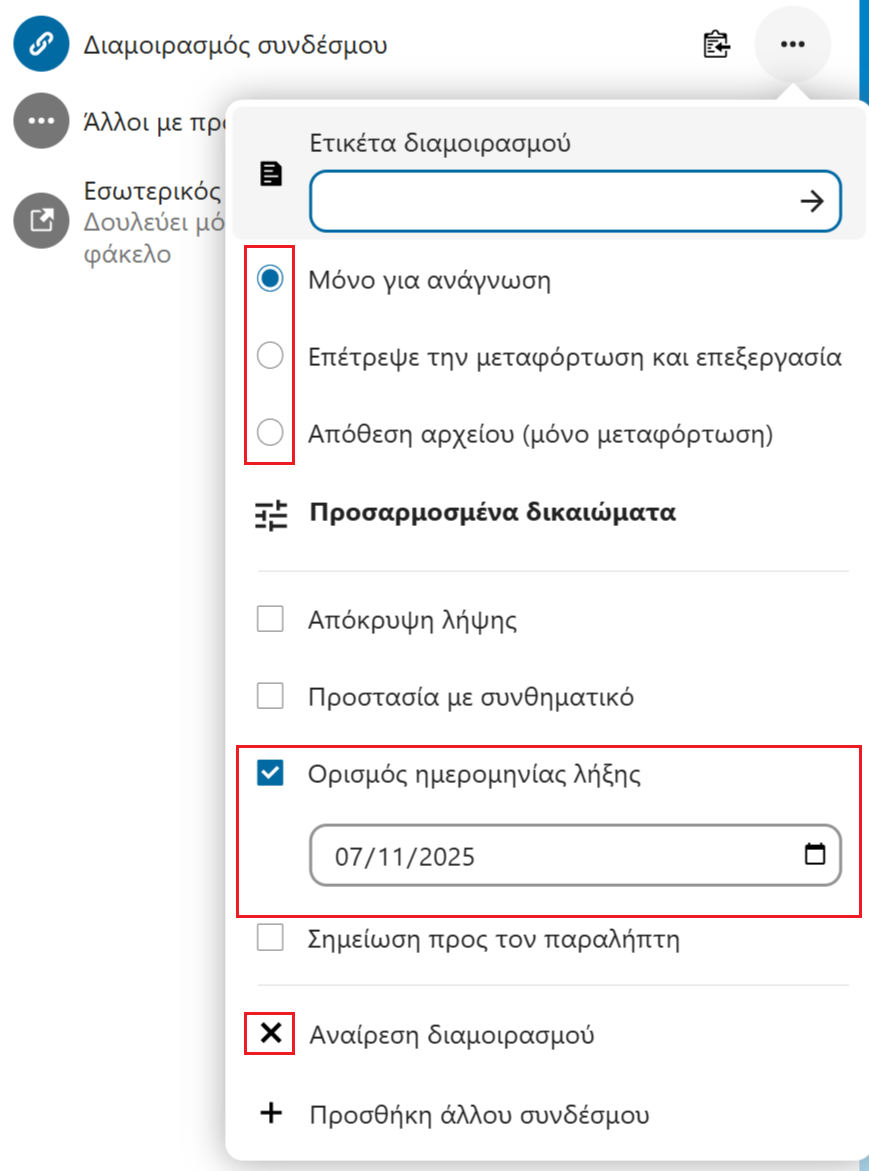Submit share label with arrow icon
The width and height of the screenshot is (869, 1171).
click(x=812, y=201)
